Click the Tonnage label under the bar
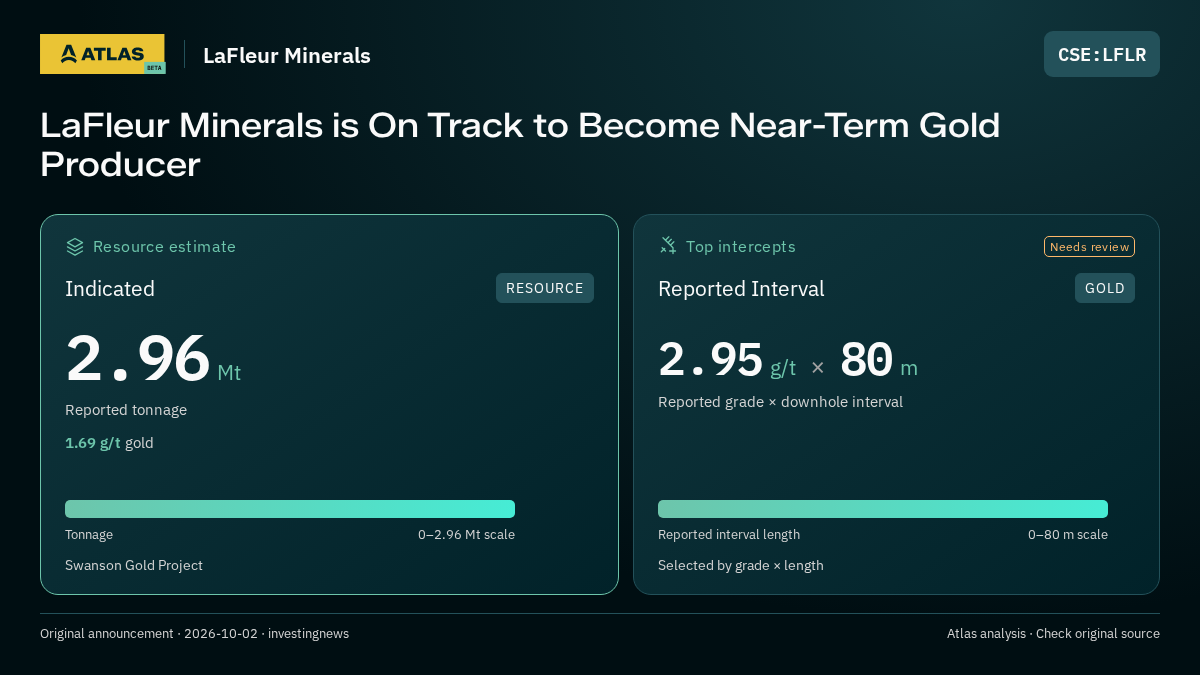Image resolution: width=1200 pixels, height=675 pixels. (x=89, y=535)
